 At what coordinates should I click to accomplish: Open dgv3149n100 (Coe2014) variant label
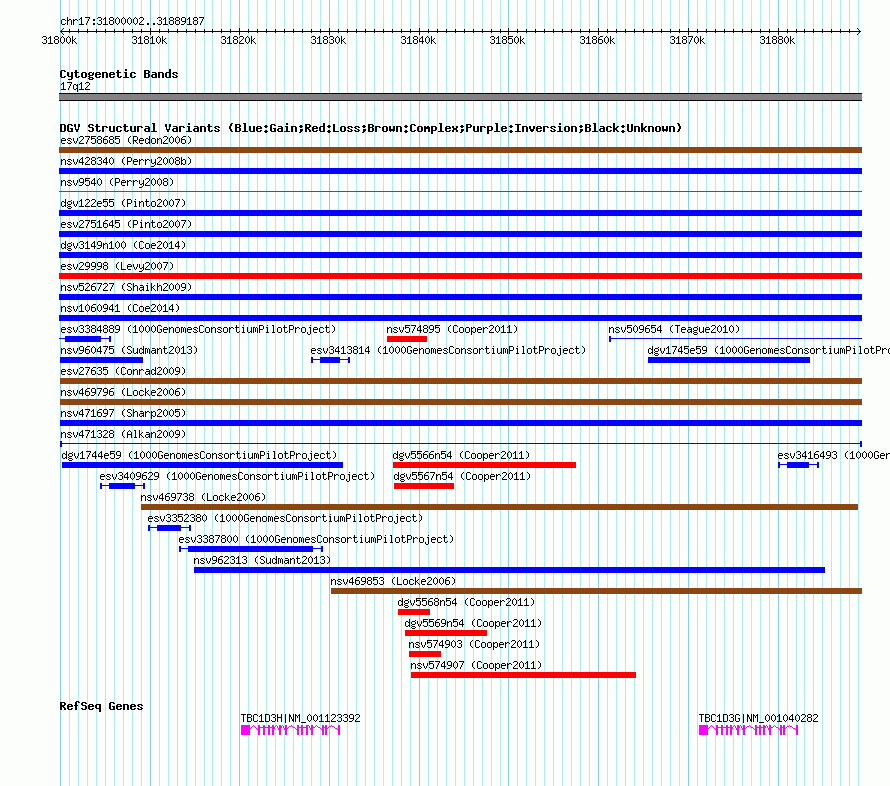pyautogui.click(x=123, y=245)
